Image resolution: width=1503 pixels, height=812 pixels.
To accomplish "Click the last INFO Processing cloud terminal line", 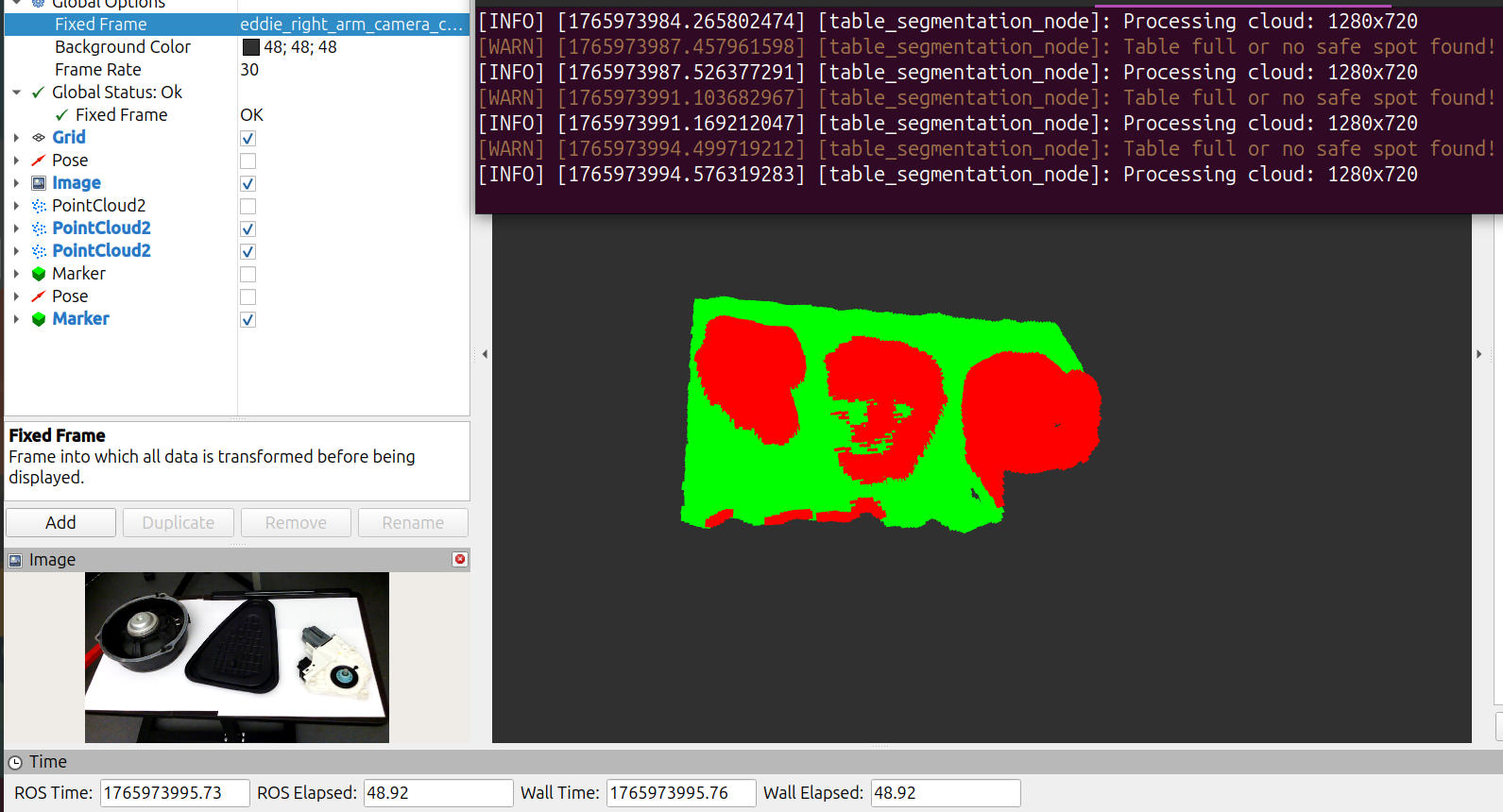I will pyautogui.click(x=948, y=175).
